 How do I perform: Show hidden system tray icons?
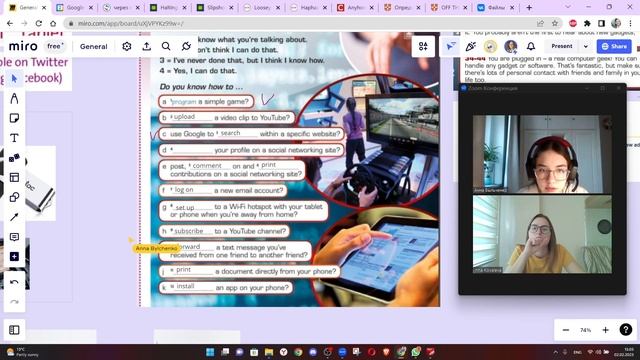pyautogui.click(x=556, y=352)
